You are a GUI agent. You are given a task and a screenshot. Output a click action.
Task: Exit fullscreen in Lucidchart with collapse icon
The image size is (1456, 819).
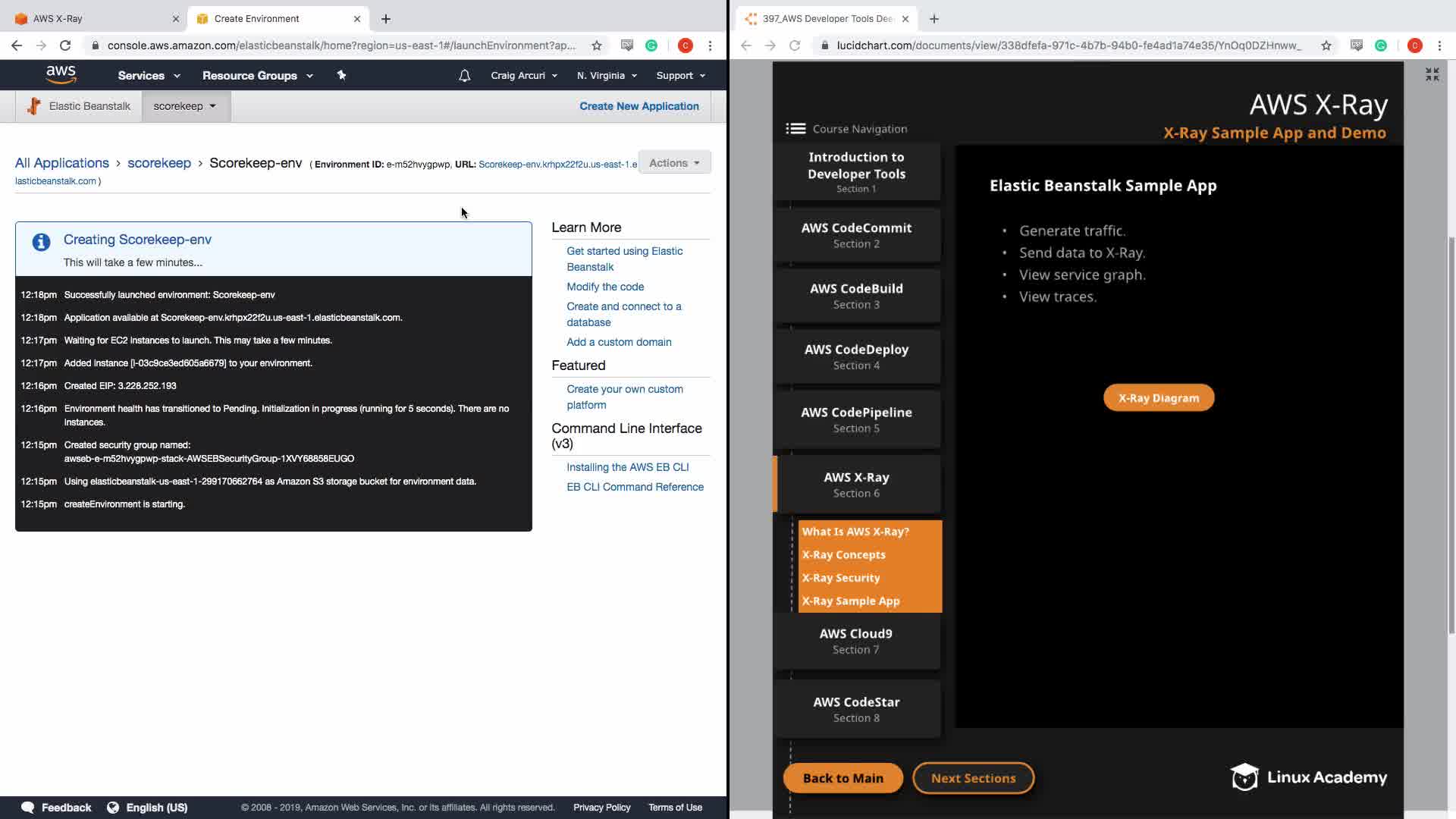pyautogui.click(x=1432, y=74)
